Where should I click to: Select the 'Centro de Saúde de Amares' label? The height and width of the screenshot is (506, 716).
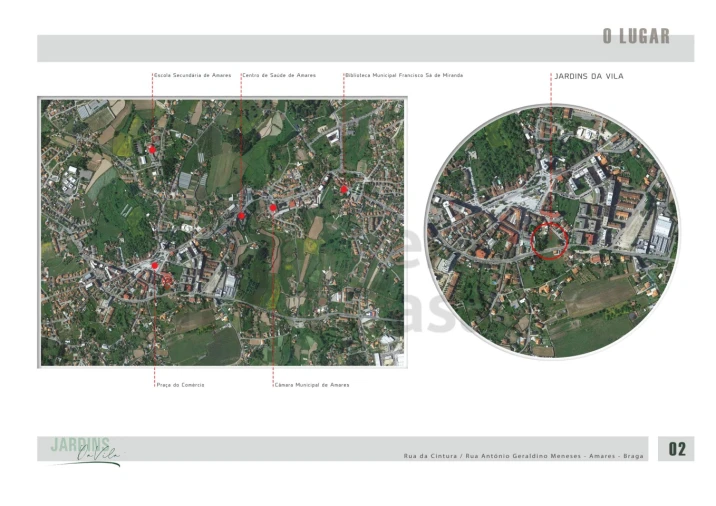(x=279, y=75)
